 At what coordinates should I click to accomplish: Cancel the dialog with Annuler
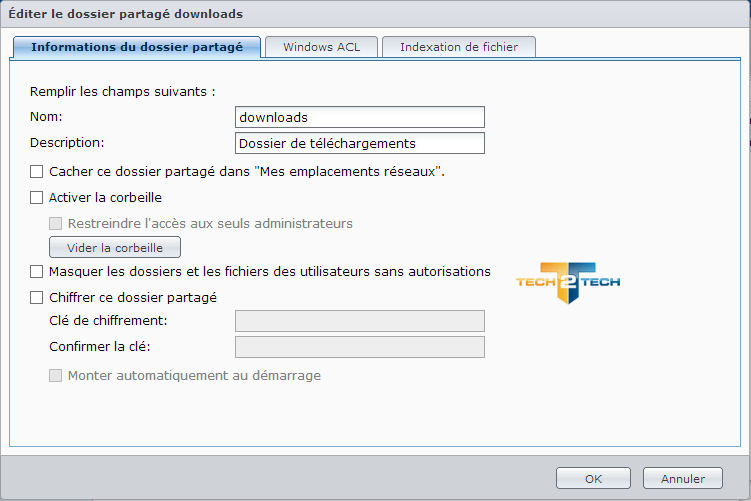pyautogui.click(x=683, y=478)
